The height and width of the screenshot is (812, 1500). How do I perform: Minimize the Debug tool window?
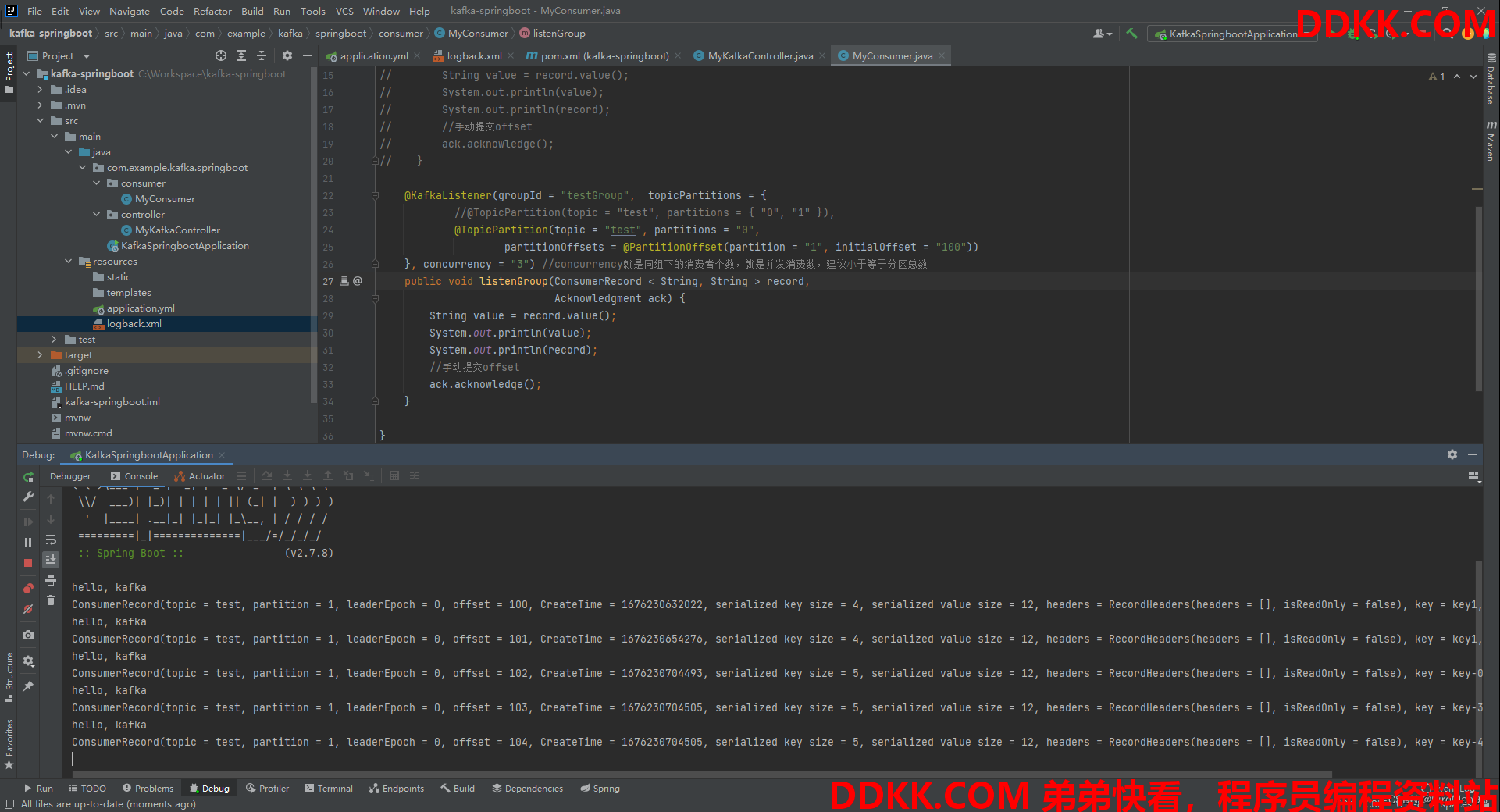click(1473, 454)
